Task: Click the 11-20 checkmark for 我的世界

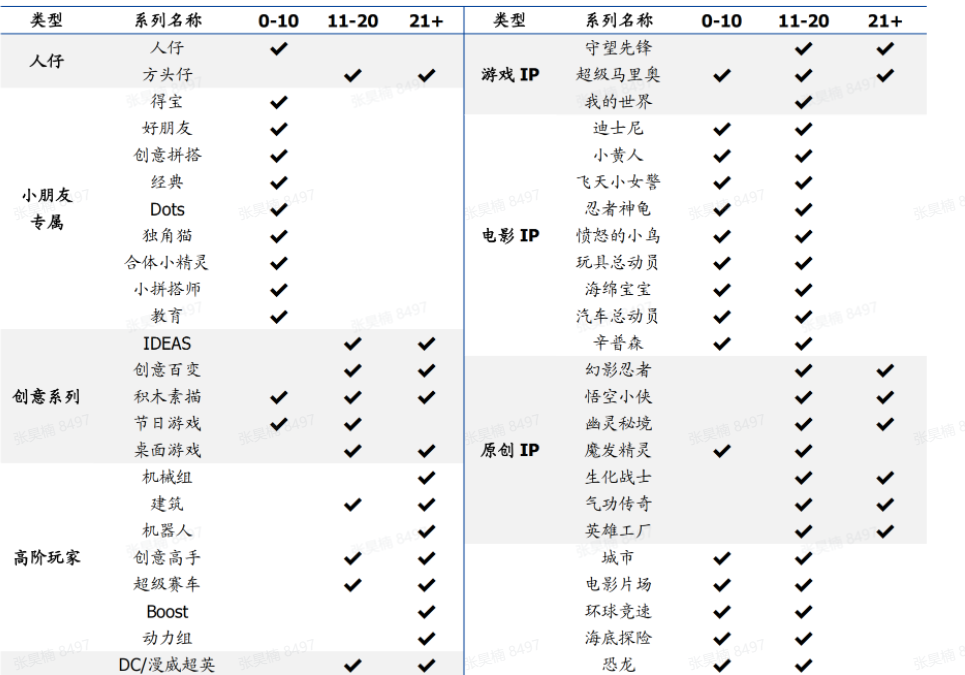Action: coord(803,102)
